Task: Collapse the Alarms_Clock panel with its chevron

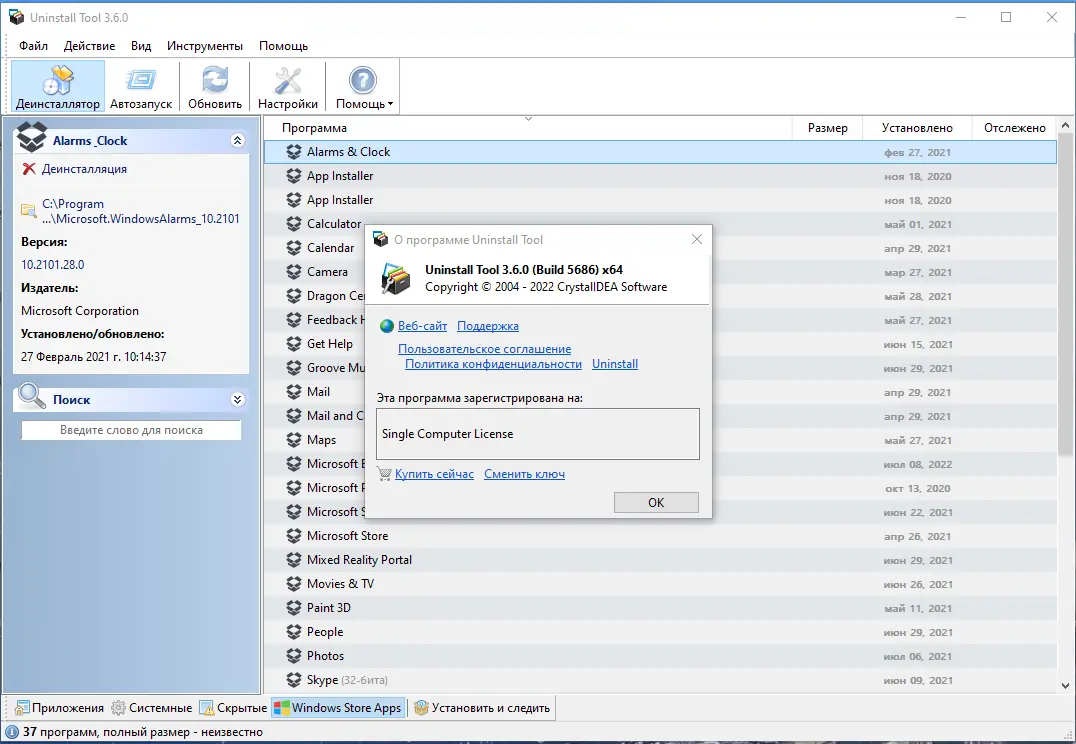Action: point(237,140)
